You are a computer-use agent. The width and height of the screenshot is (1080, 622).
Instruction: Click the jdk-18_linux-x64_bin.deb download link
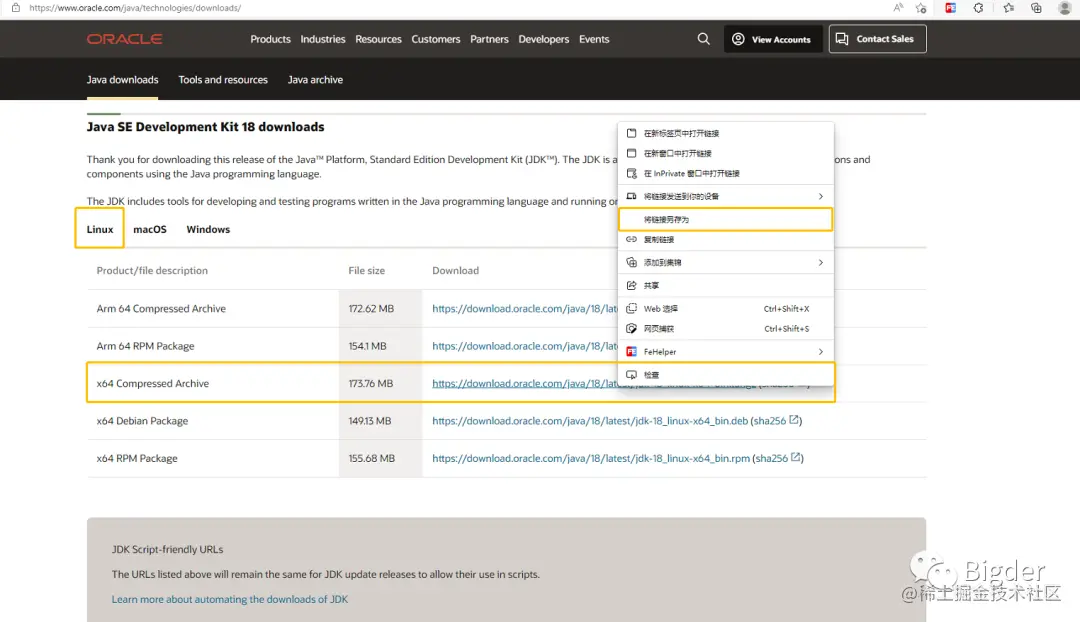[590, 421]
